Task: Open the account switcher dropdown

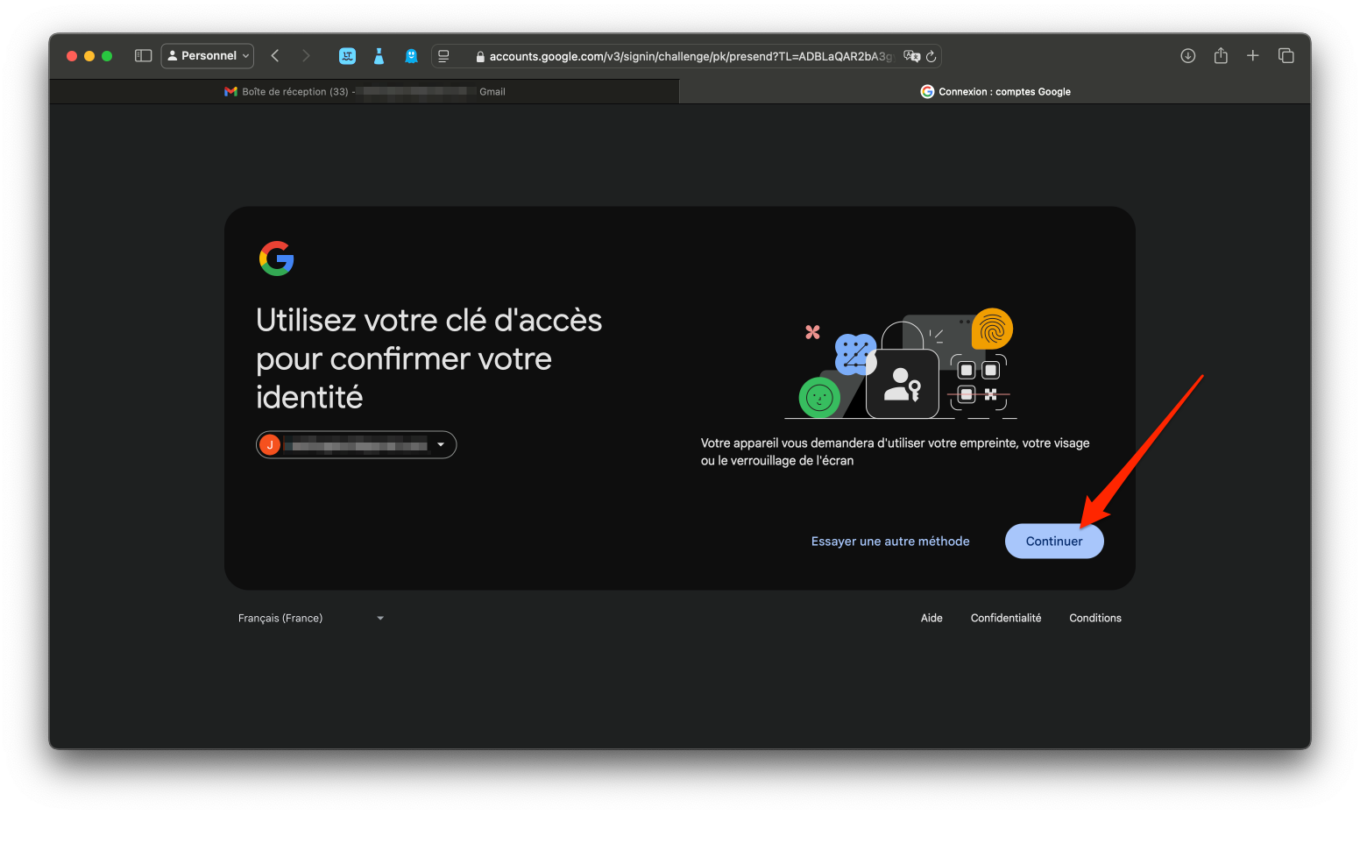Action: coord(356,445)
